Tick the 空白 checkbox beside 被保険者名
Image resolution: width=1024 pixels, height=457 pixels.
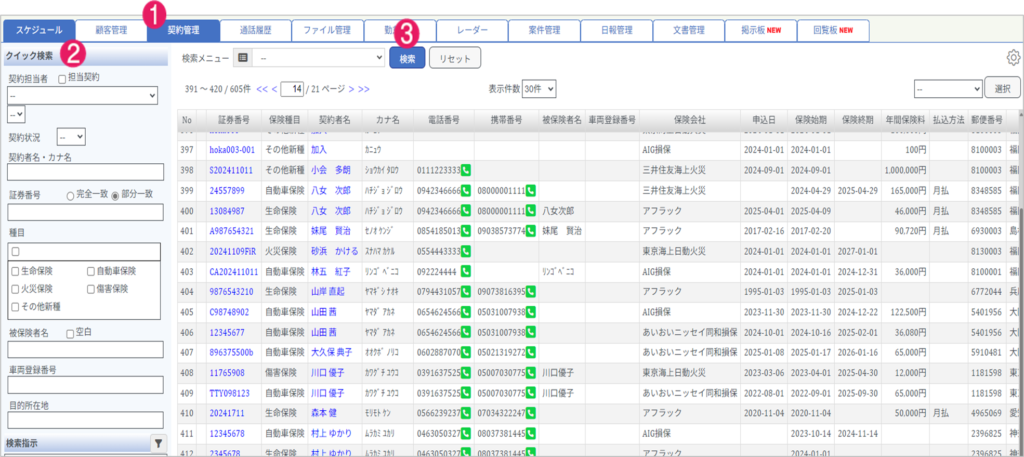coord(71,333)
